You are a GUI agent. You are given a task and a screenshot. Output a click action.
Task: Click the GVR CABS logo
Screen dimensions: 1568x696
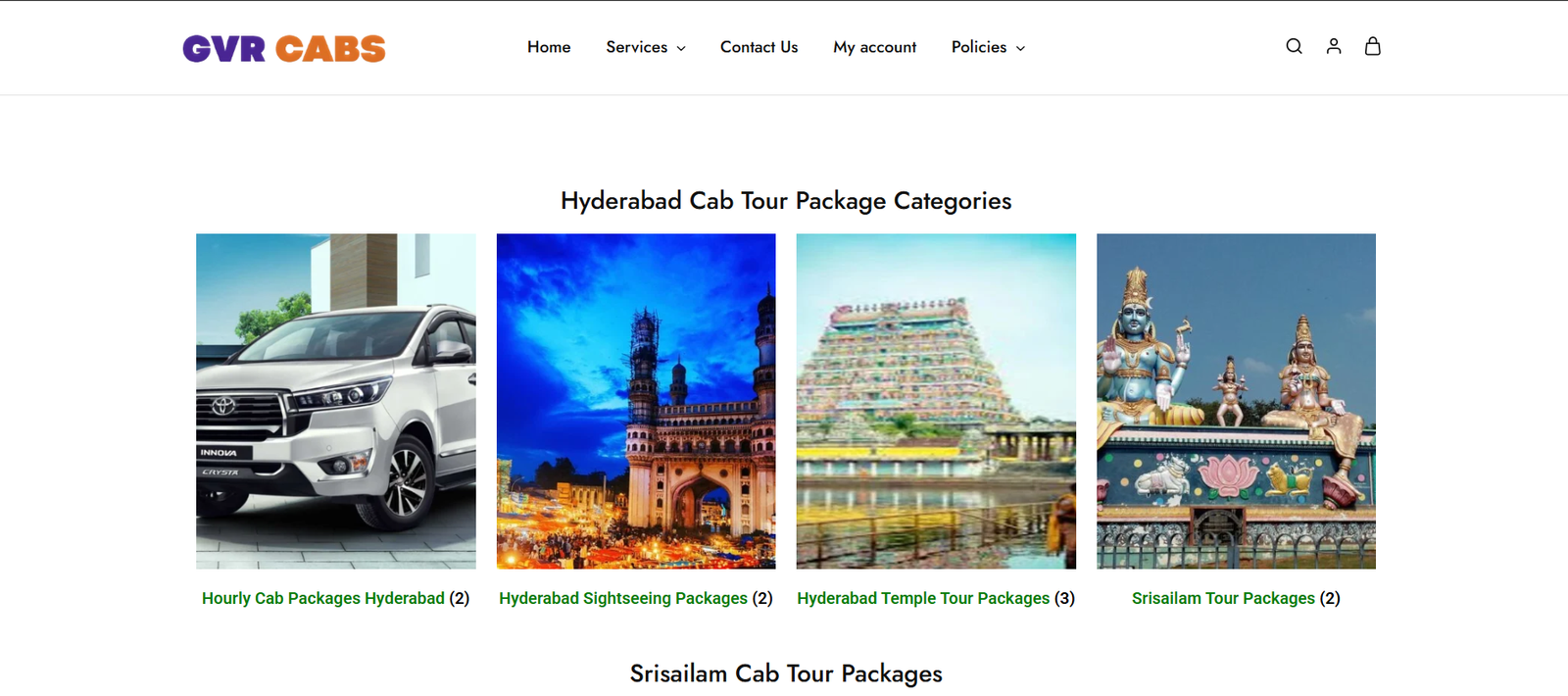pos(284,48)
